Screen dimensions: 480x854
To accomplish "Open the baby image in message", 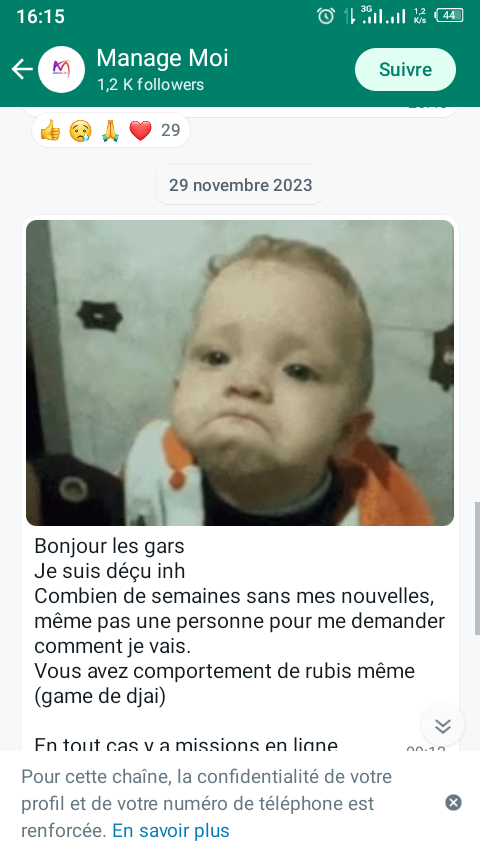I will pos(240,373).
